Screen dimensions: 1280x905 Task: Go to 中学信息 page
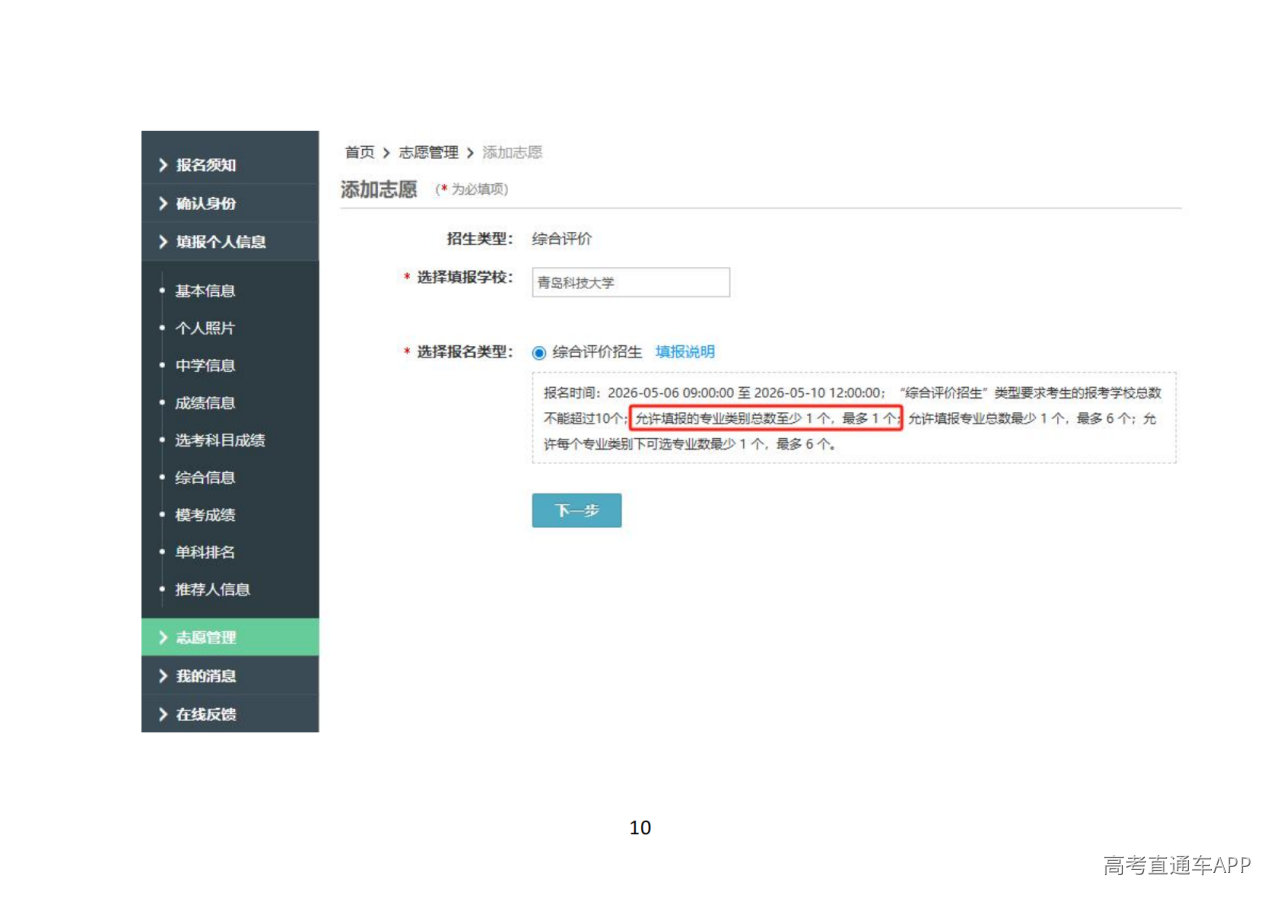tap(205, 366)
